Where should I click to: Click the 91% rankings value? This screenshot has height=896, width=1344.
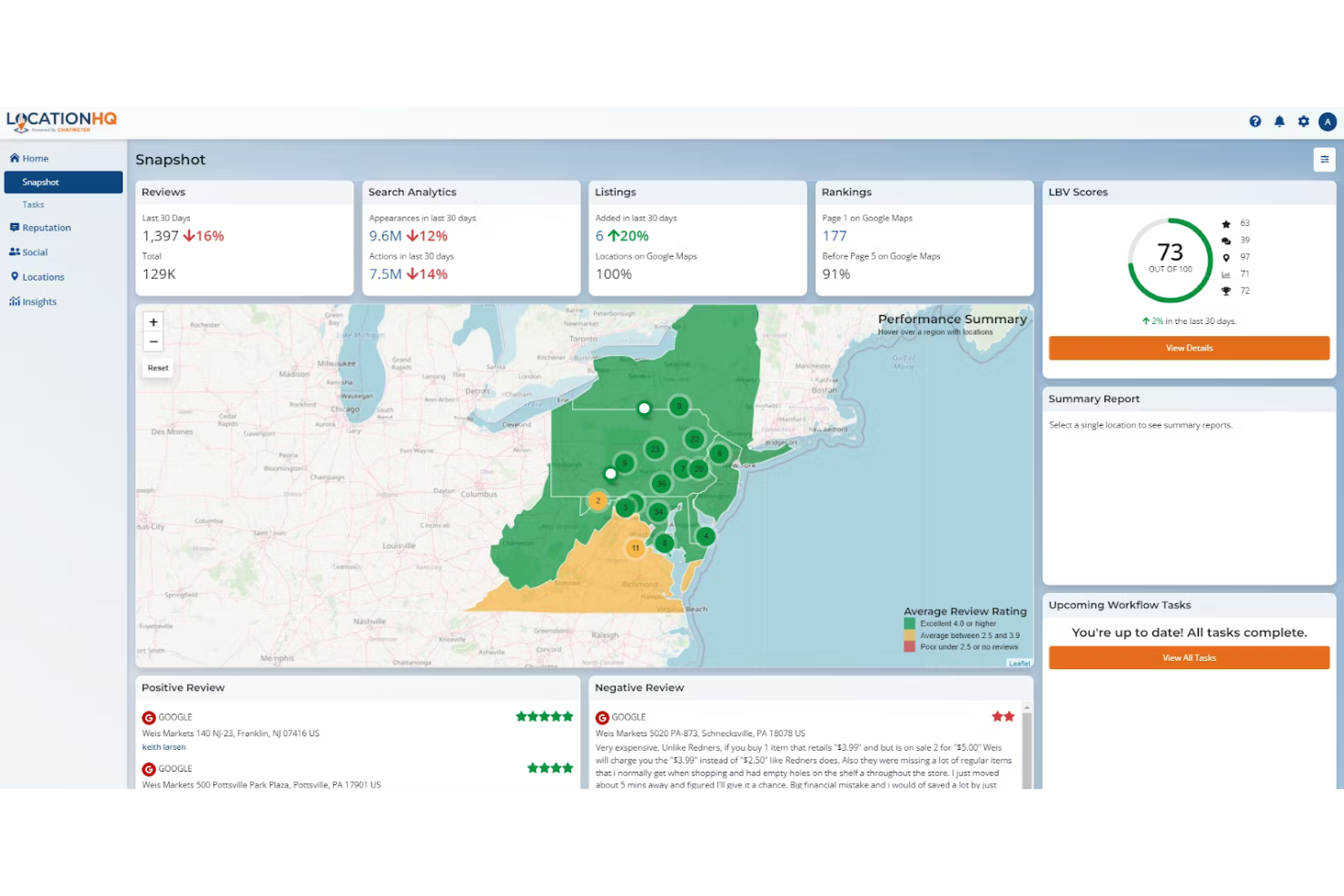[x=836, y=274]
